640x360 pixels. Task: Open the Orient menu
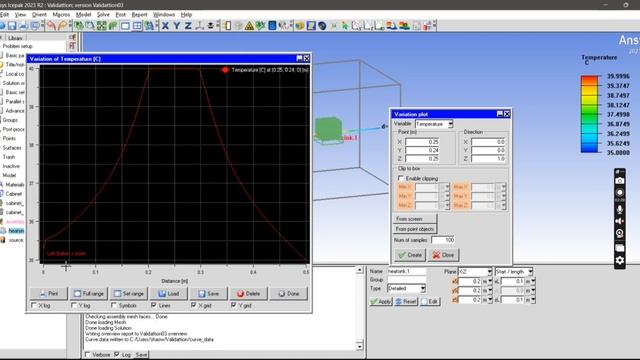click(39, 14)
